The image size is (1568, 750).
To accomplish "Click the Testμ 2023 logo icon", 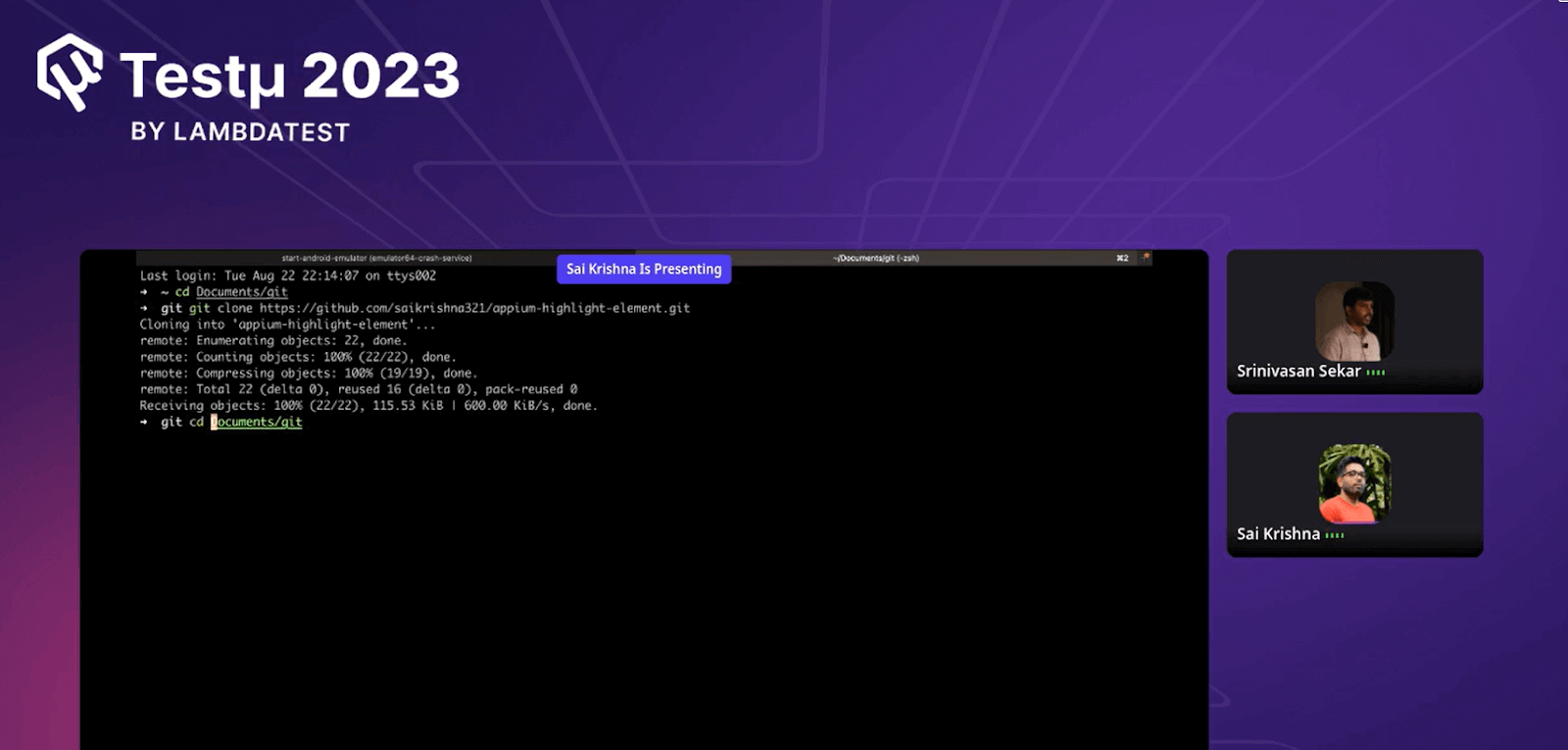I will point(69,72).
